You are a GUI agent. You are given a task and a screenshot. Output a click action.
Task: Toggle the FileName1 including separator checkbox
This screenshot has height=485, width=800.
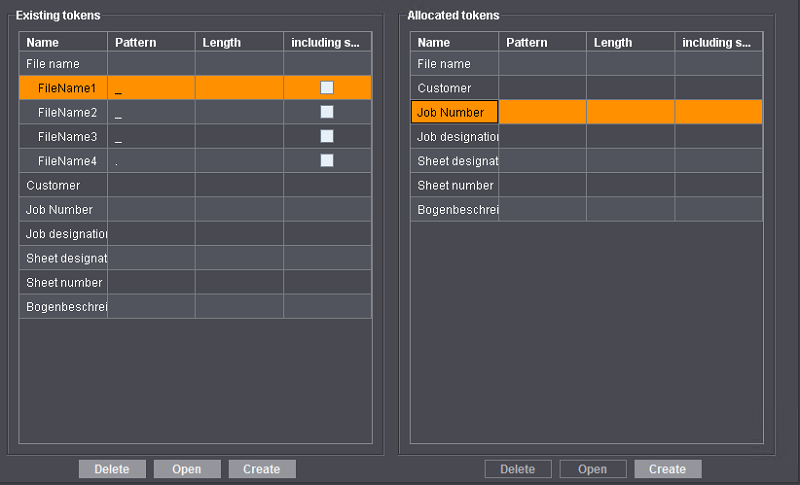[327, 88]
